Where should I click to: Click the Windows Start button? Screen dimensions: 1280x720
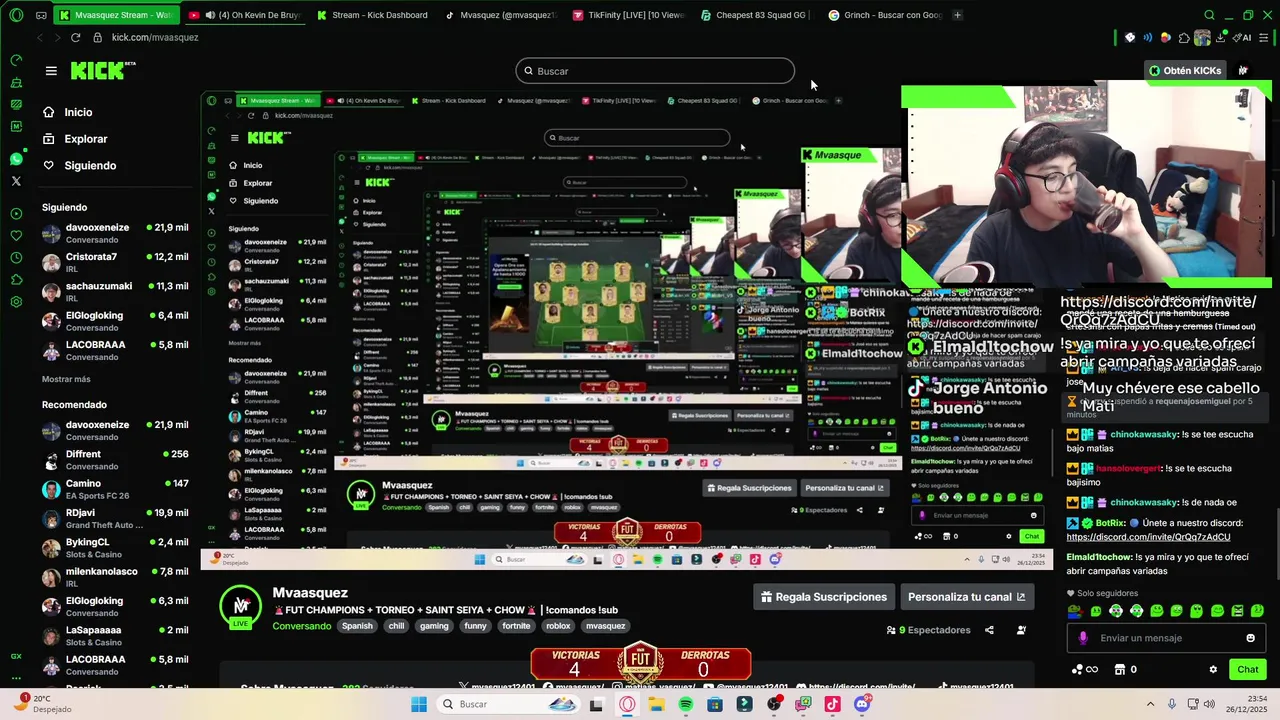tap(419, 704)
